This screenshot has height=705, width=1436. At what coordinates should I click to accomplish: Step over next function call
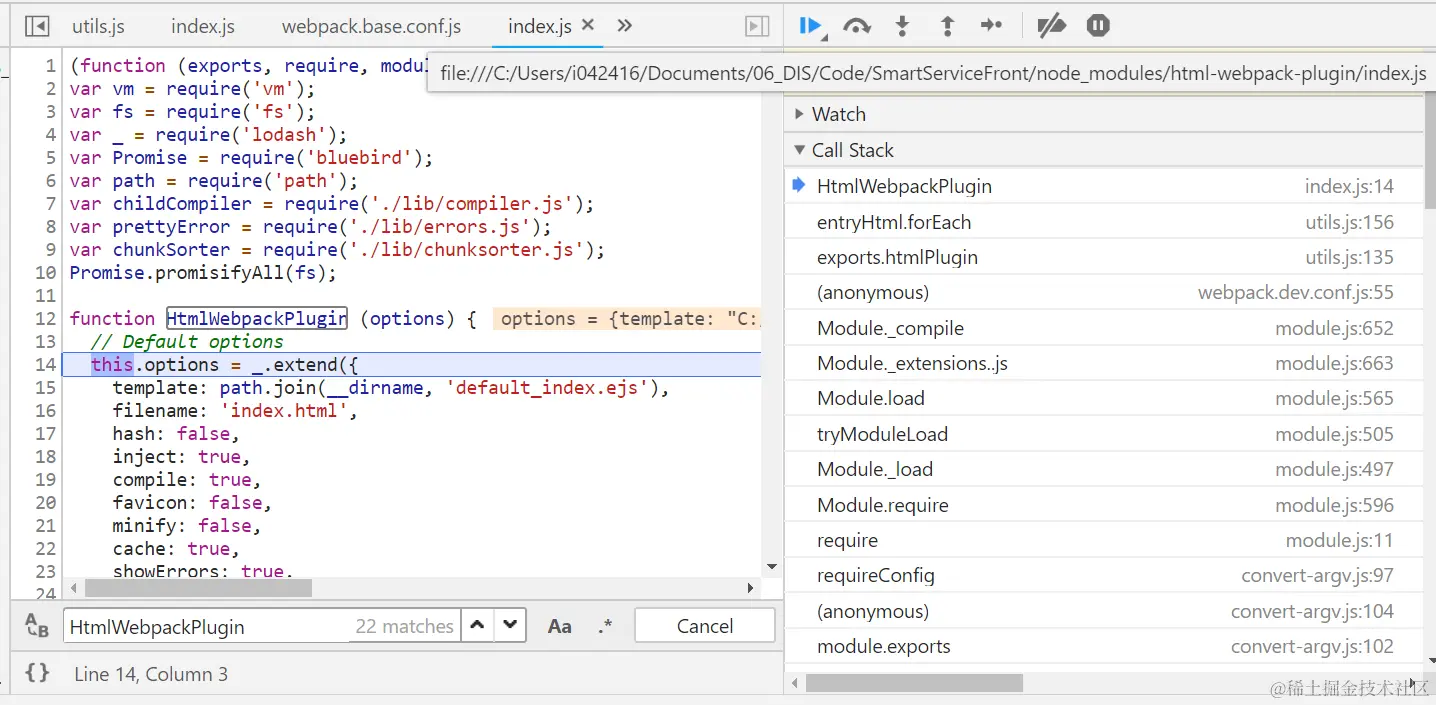[857, 26]
